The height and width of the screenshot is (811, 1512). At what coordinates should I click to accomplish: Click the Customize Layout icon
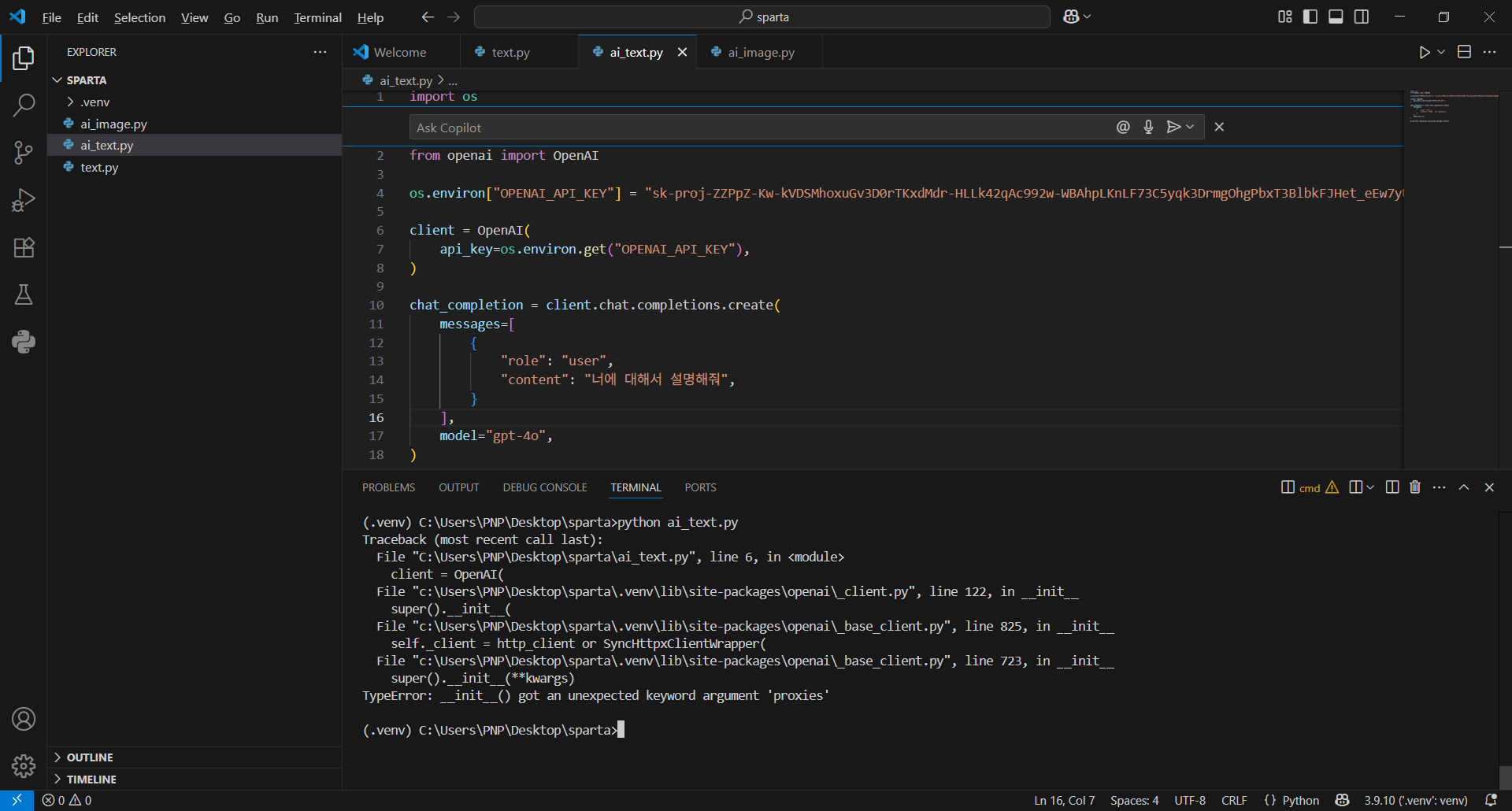click(x=1285, y=17)
